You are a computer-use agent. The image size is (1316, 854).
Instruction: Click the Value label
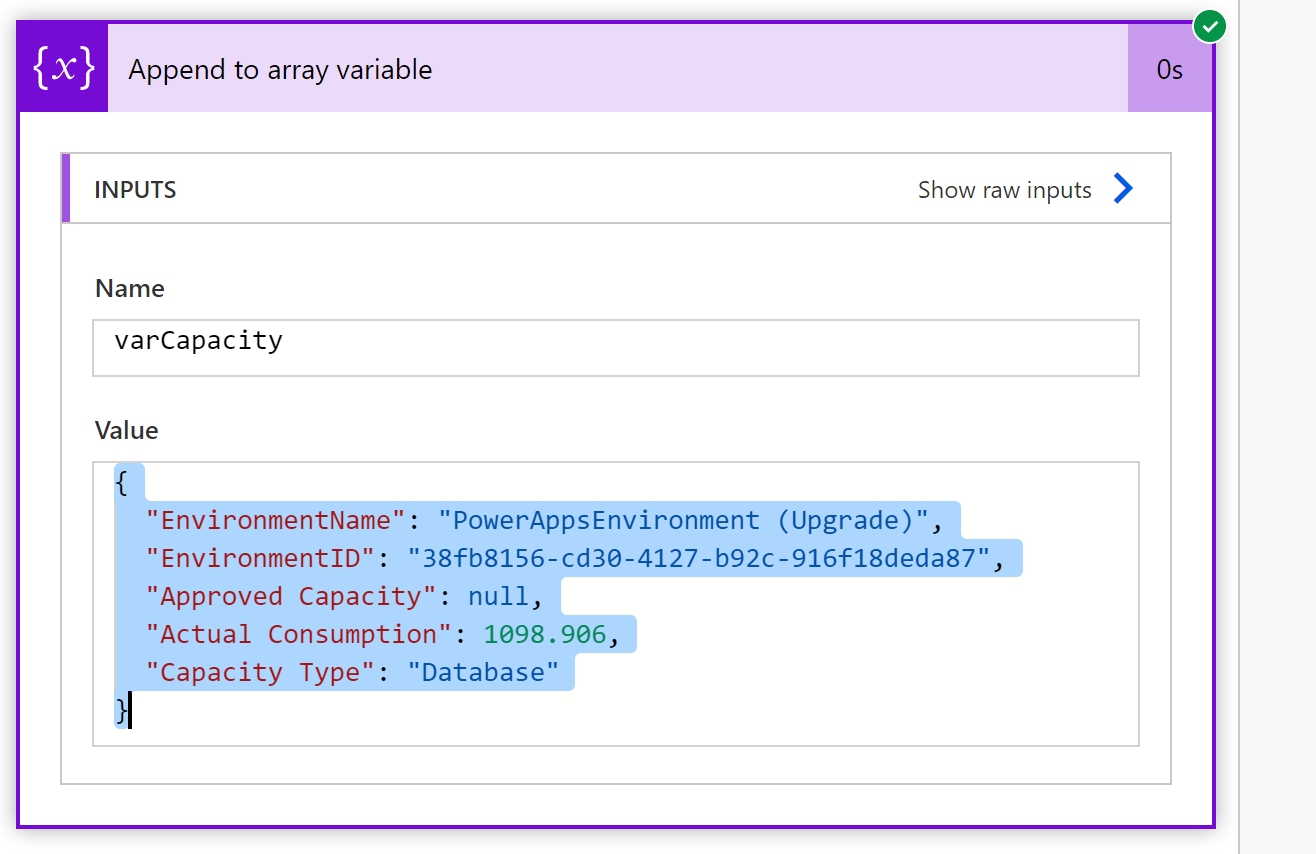[126, 430]
